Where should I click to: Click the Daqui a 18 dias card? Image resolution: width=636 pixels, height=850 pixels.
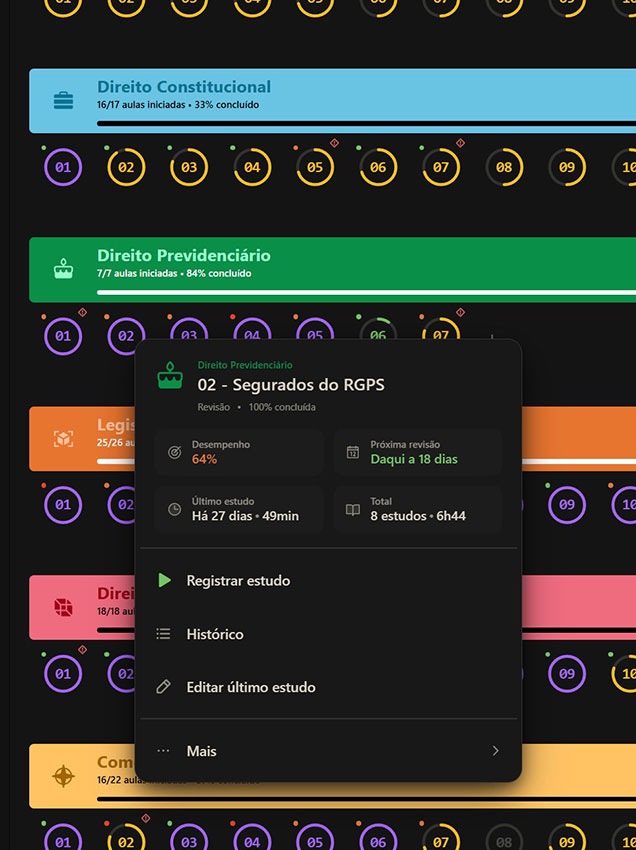point(417,452)
